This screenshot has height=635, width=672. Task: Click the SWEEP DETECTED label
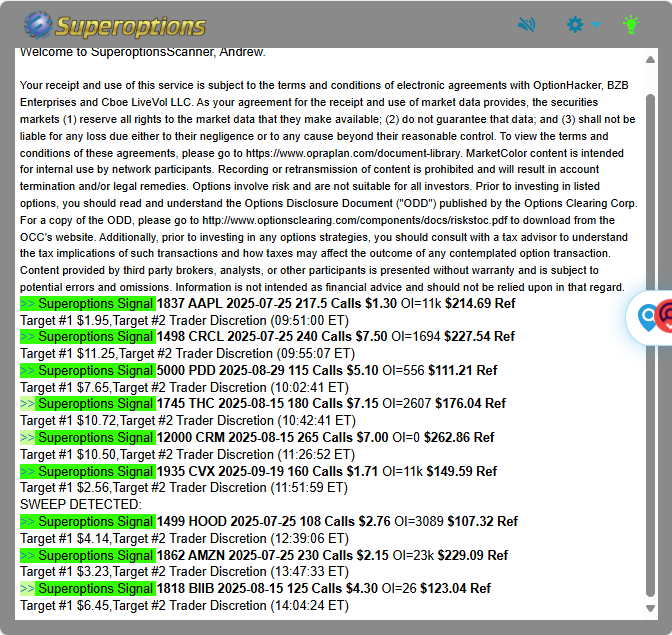pos(81,504)
